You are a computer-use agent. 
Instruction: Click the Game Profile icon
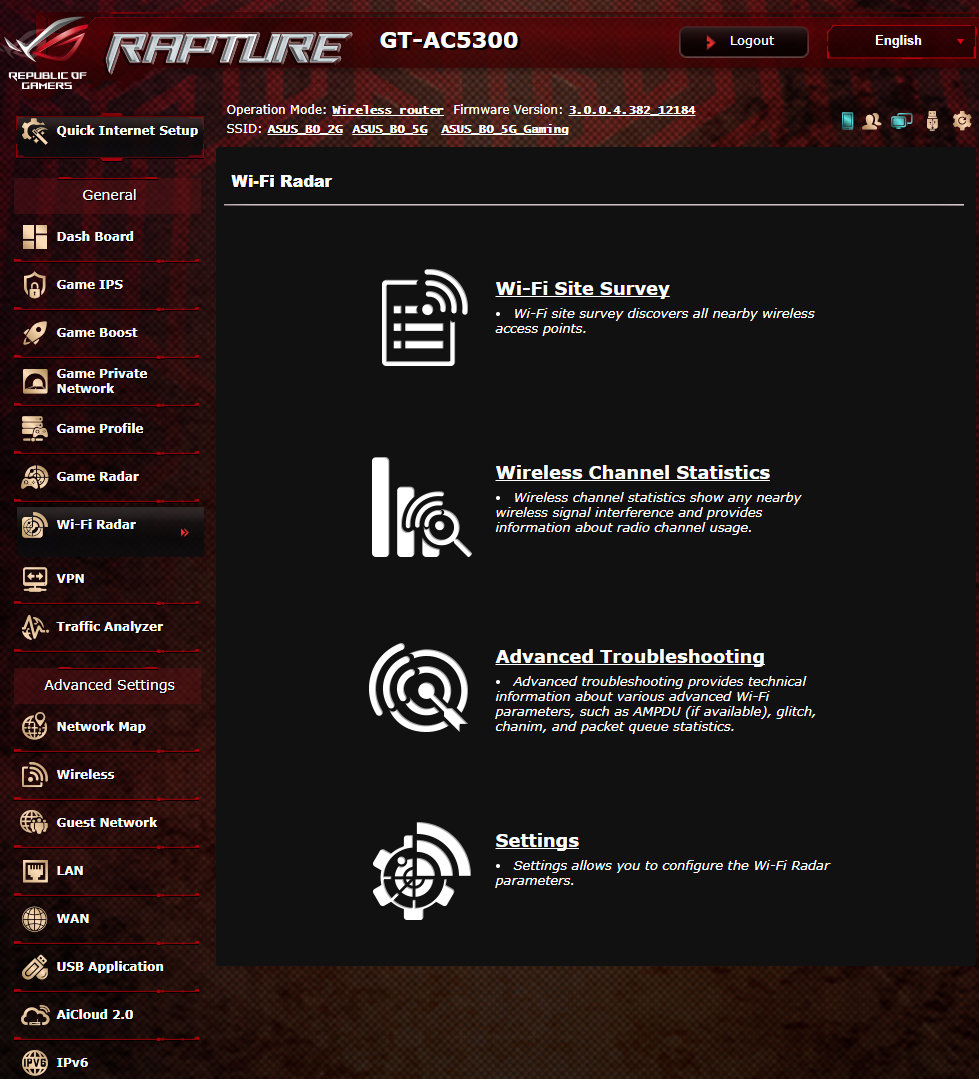tap(34, 429)
